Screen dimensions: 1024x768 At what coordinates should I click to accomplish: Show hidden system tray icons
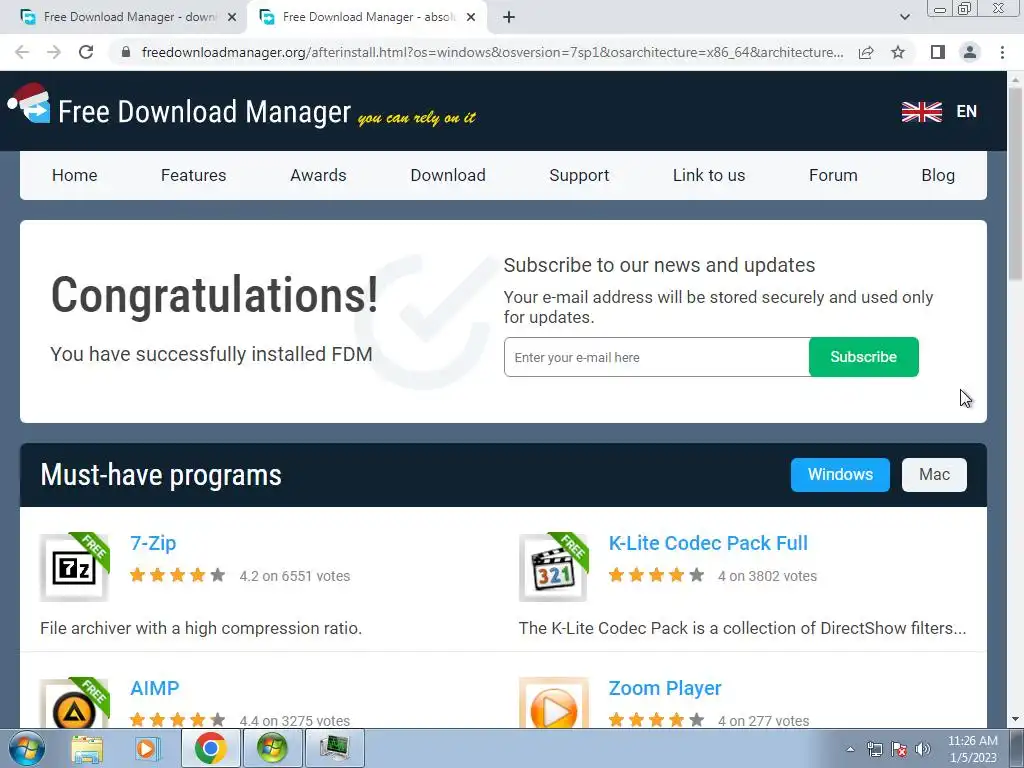[850, 749]
